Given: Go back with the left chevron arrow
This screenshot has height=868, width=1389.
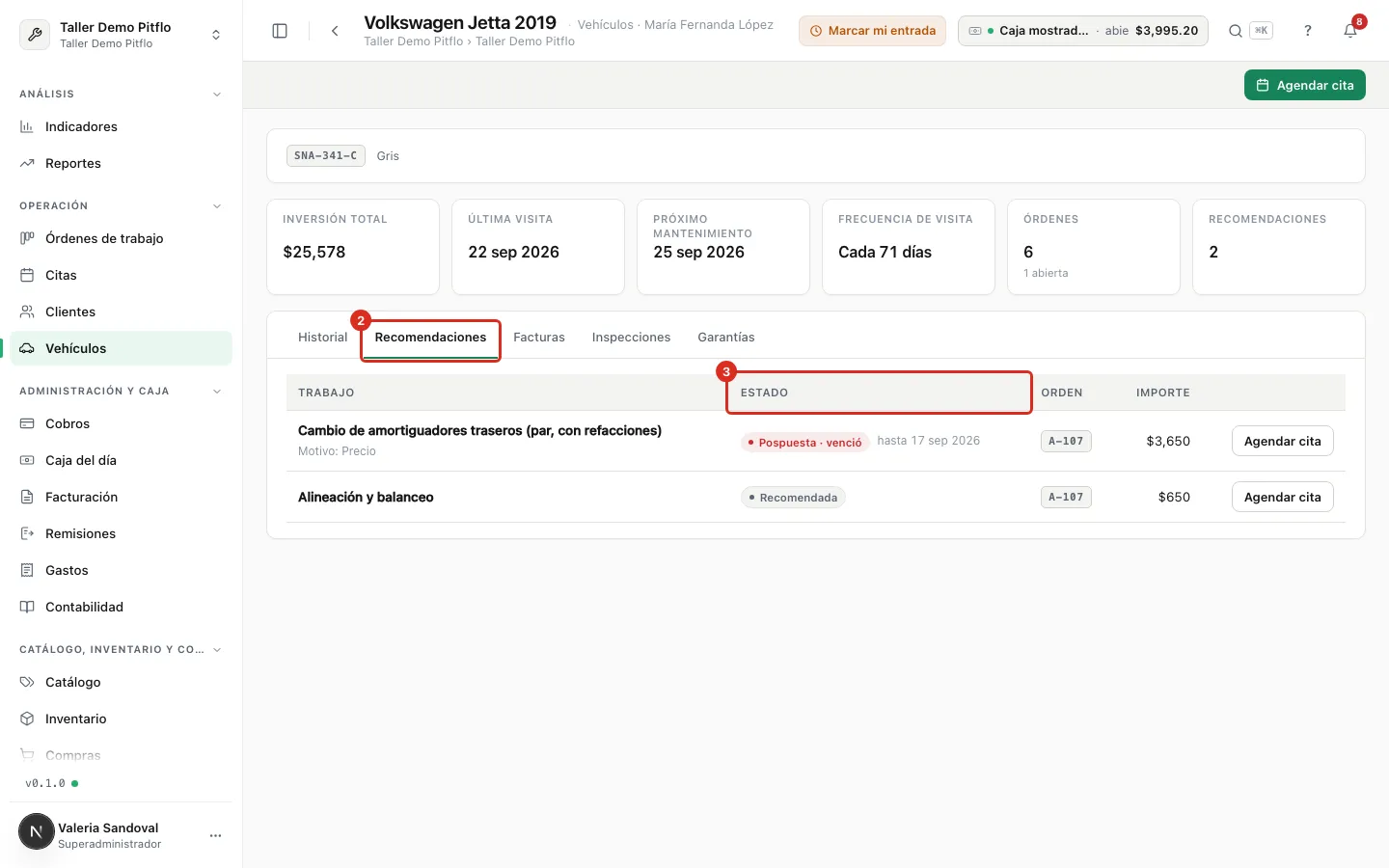Looking at the screenshot, I should [335, 31].
